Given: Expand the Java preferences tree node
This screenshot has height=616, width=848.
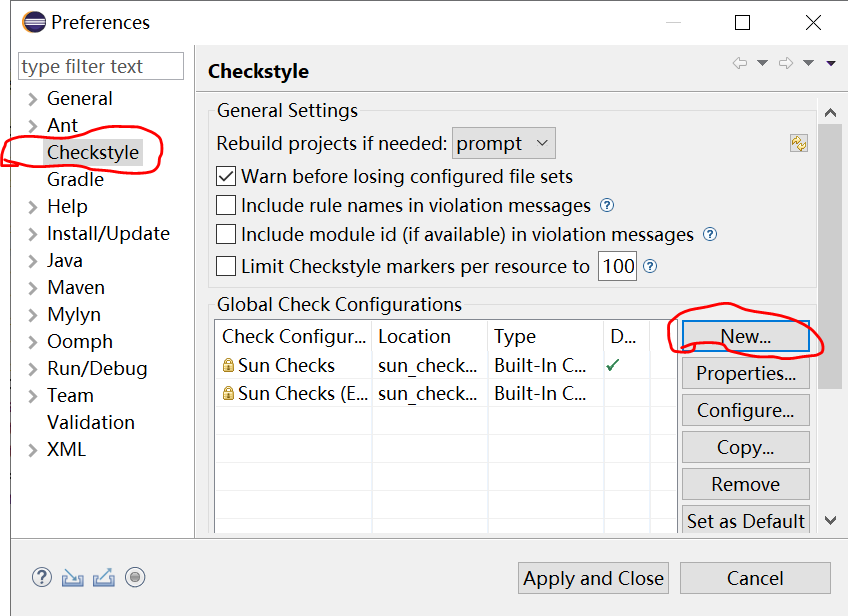Looking at the screenshot, I should point(33,261).
